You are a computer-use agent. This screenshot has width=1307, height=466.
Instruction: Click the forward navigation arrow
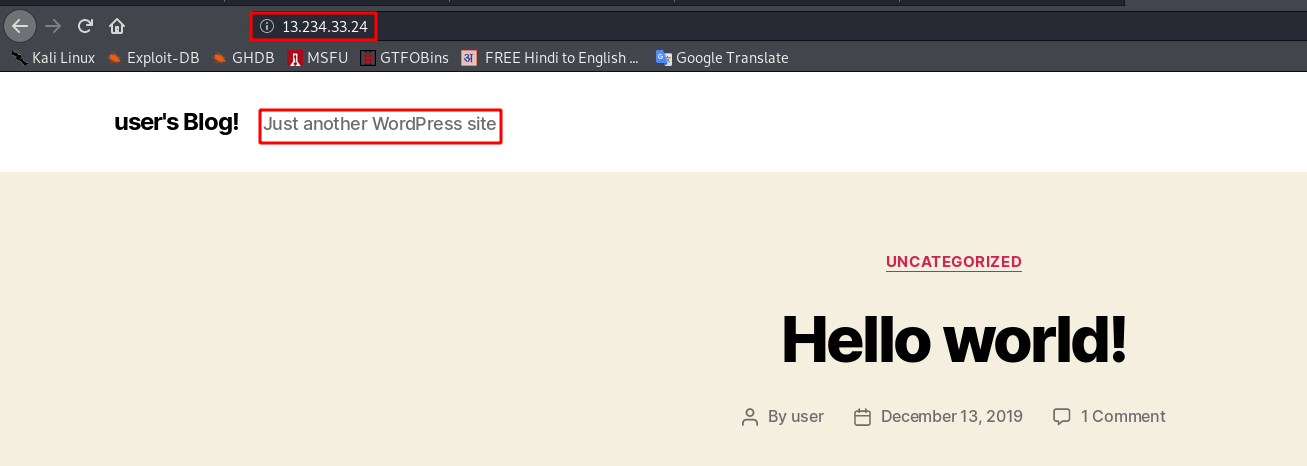53,26
